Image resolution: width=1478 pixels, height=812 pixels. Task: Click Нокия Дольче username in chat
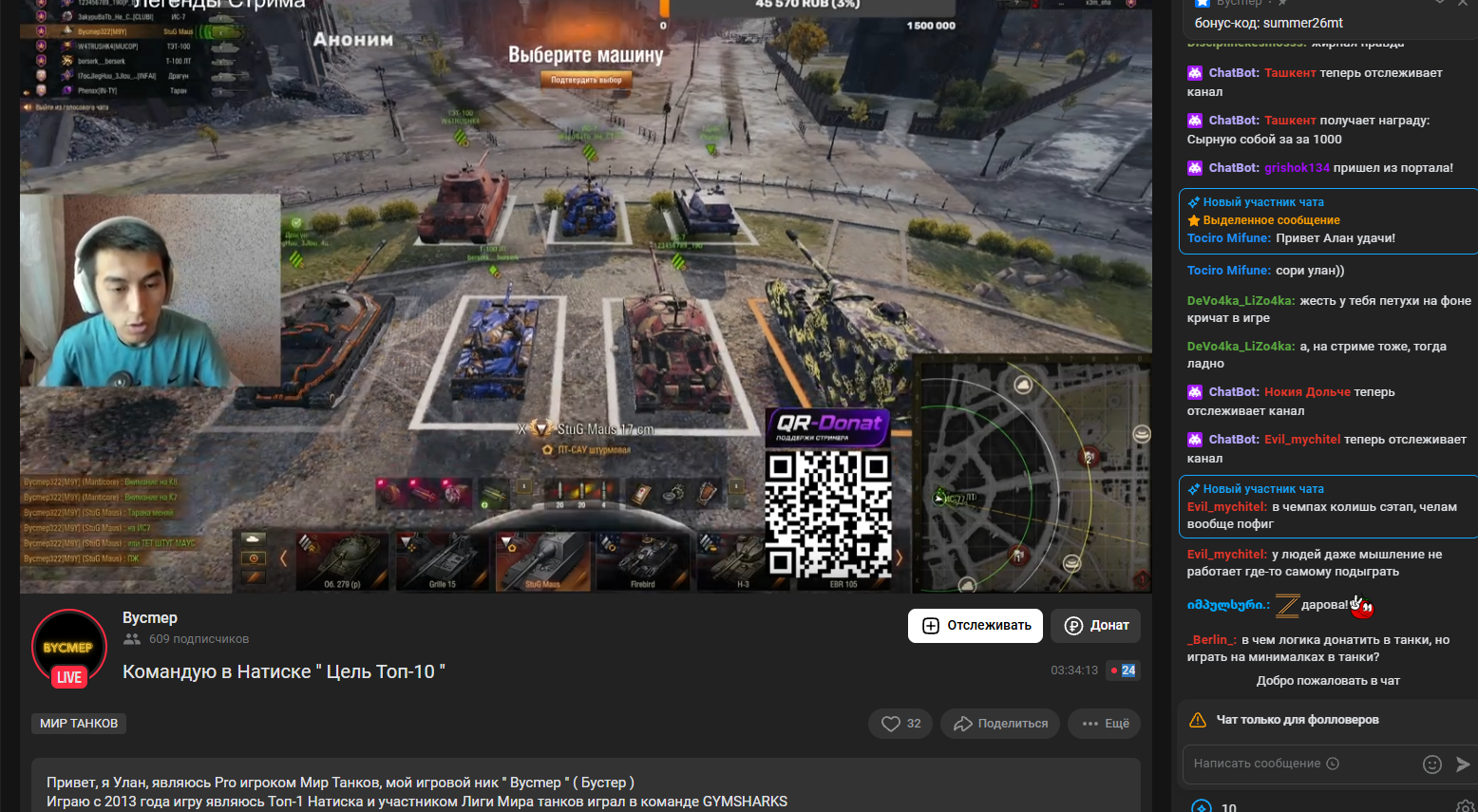tap(1307, 392)
